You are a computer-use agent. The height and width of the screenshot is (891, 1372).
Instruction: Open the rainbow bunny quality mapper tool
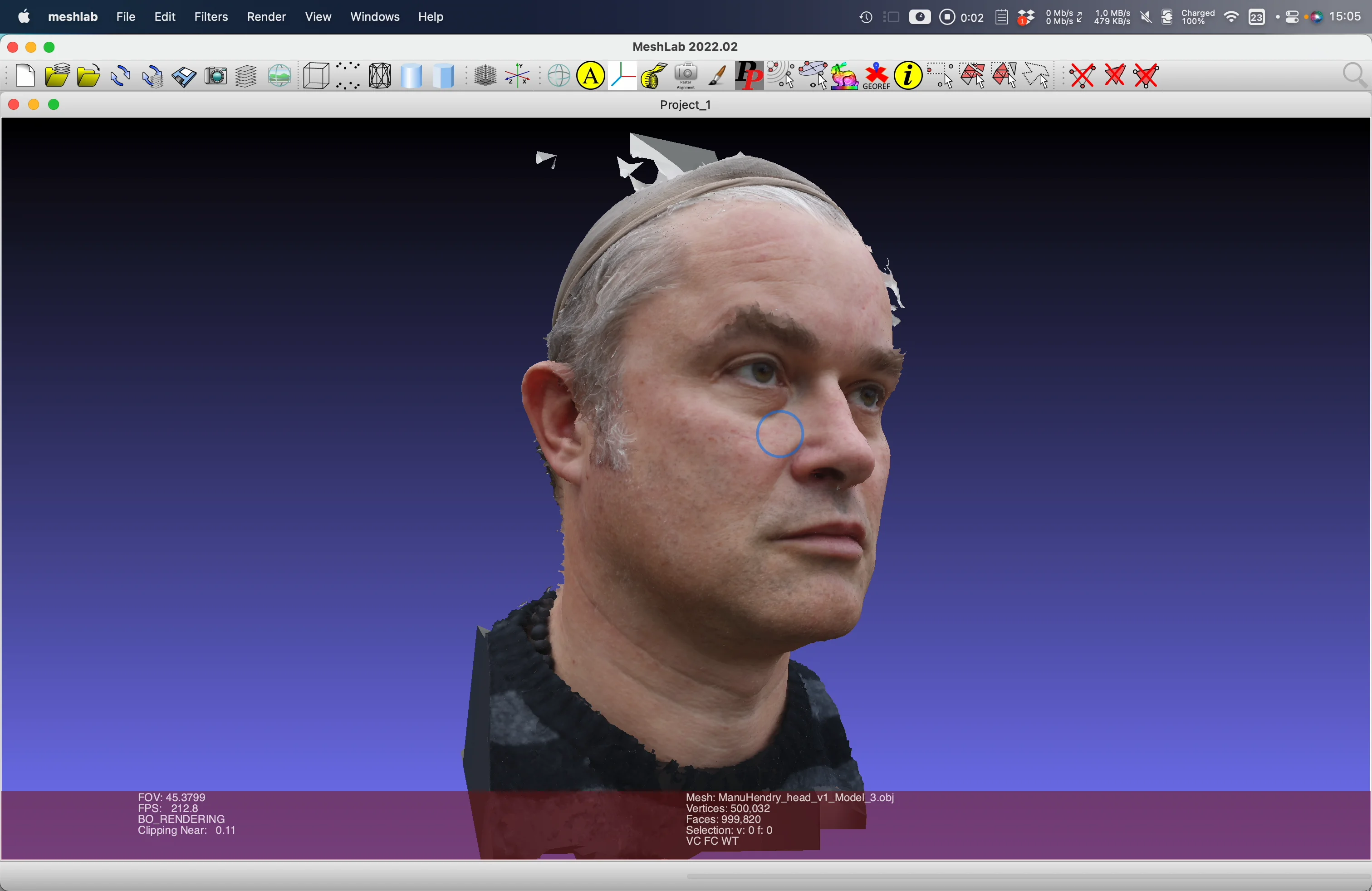click(x=844, y=76)
